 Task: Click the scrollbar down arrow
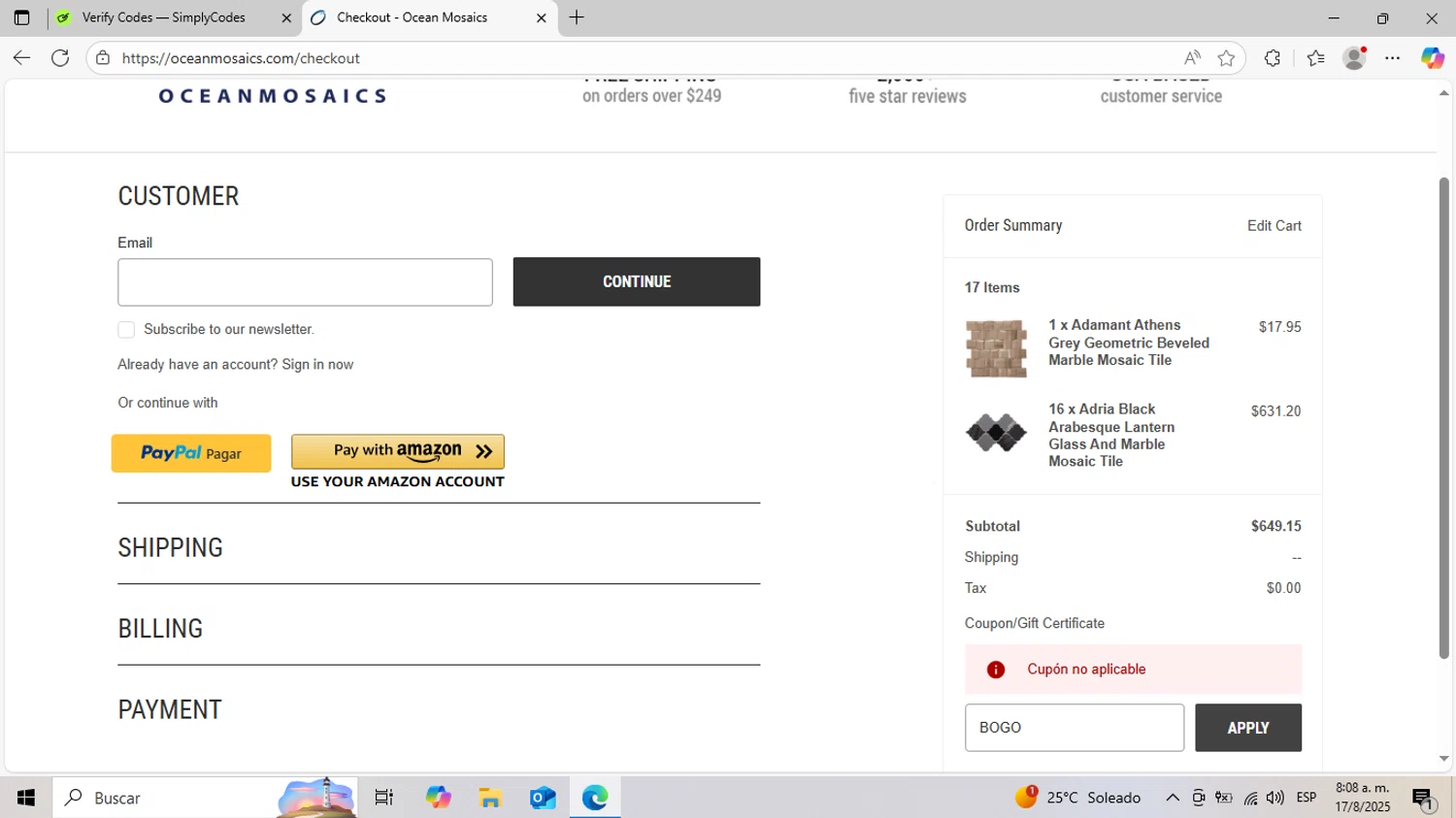(1444, 759)
